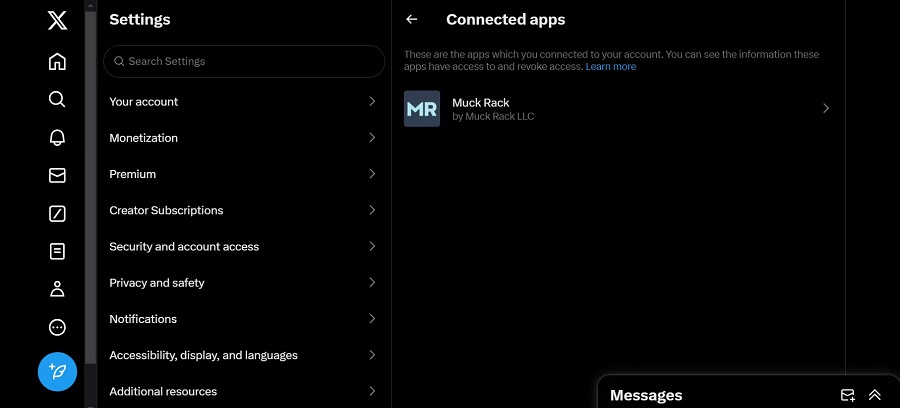
Task: Open Monetization settings item
Action: click(x=144, y=138)
